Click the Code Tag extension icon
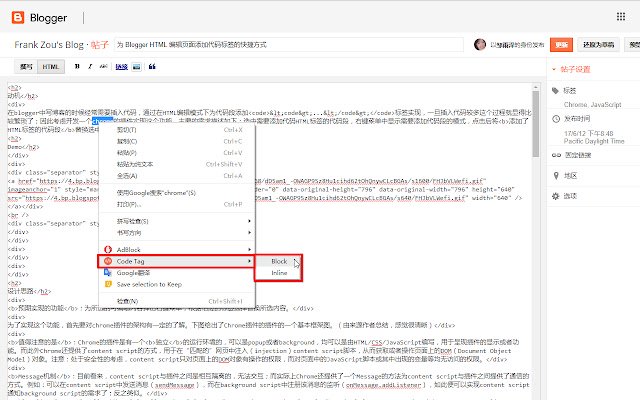The width and height of the screenshot is (640, 400). (x=108, y=261)
